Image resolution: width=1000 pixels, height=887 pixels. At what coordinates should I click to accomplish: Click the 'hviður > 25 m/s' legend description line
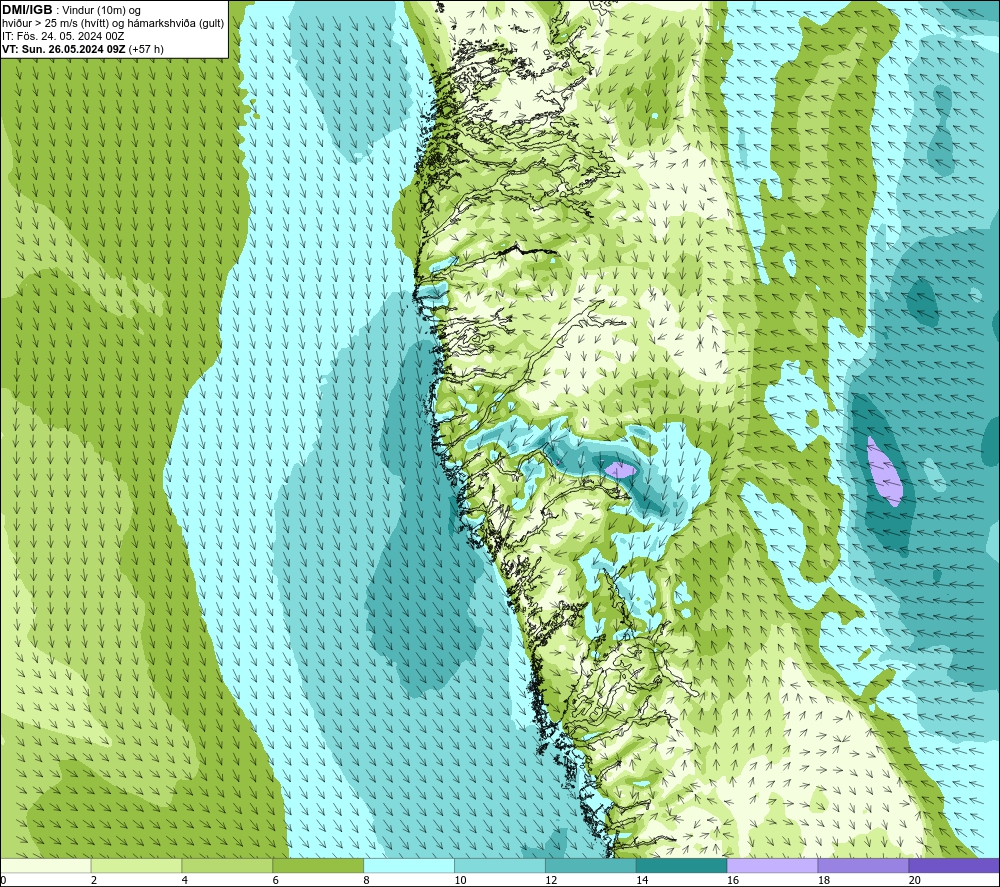(113, 24)
